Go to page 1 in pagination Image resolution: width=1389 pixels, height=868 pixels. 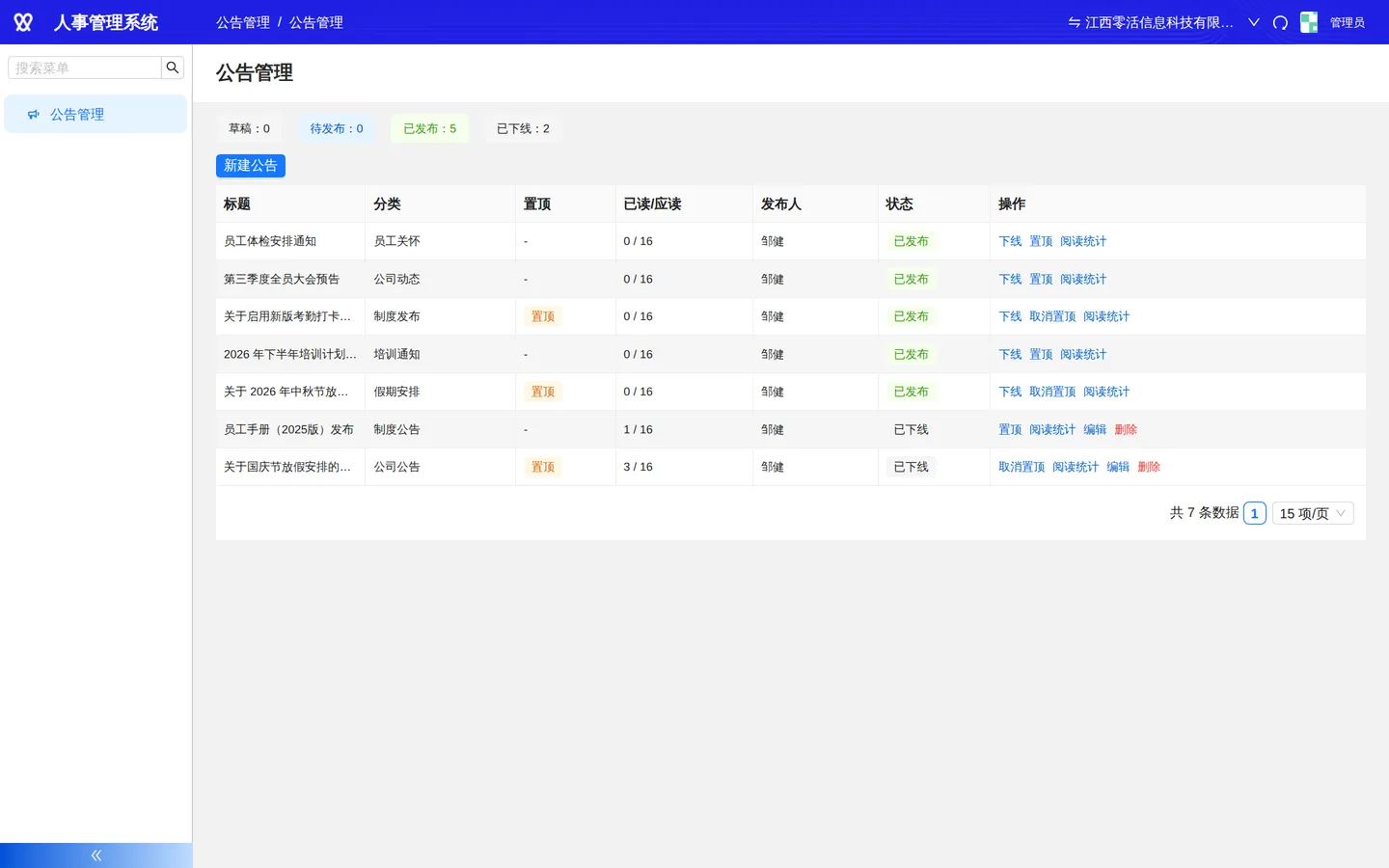(1255, 513)
